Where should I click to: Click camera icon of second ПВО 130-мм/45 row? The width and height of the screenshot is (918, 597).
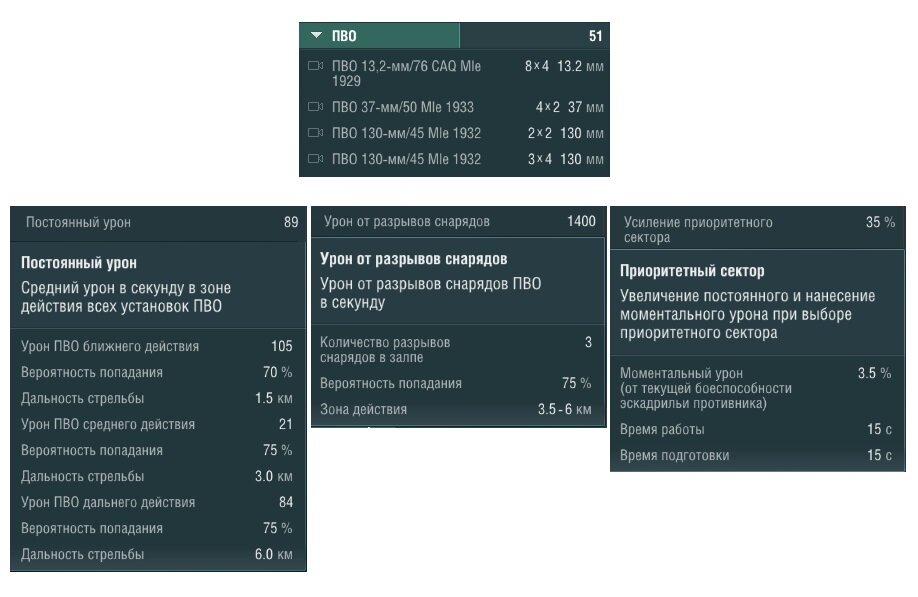click(x=316, y=159)
